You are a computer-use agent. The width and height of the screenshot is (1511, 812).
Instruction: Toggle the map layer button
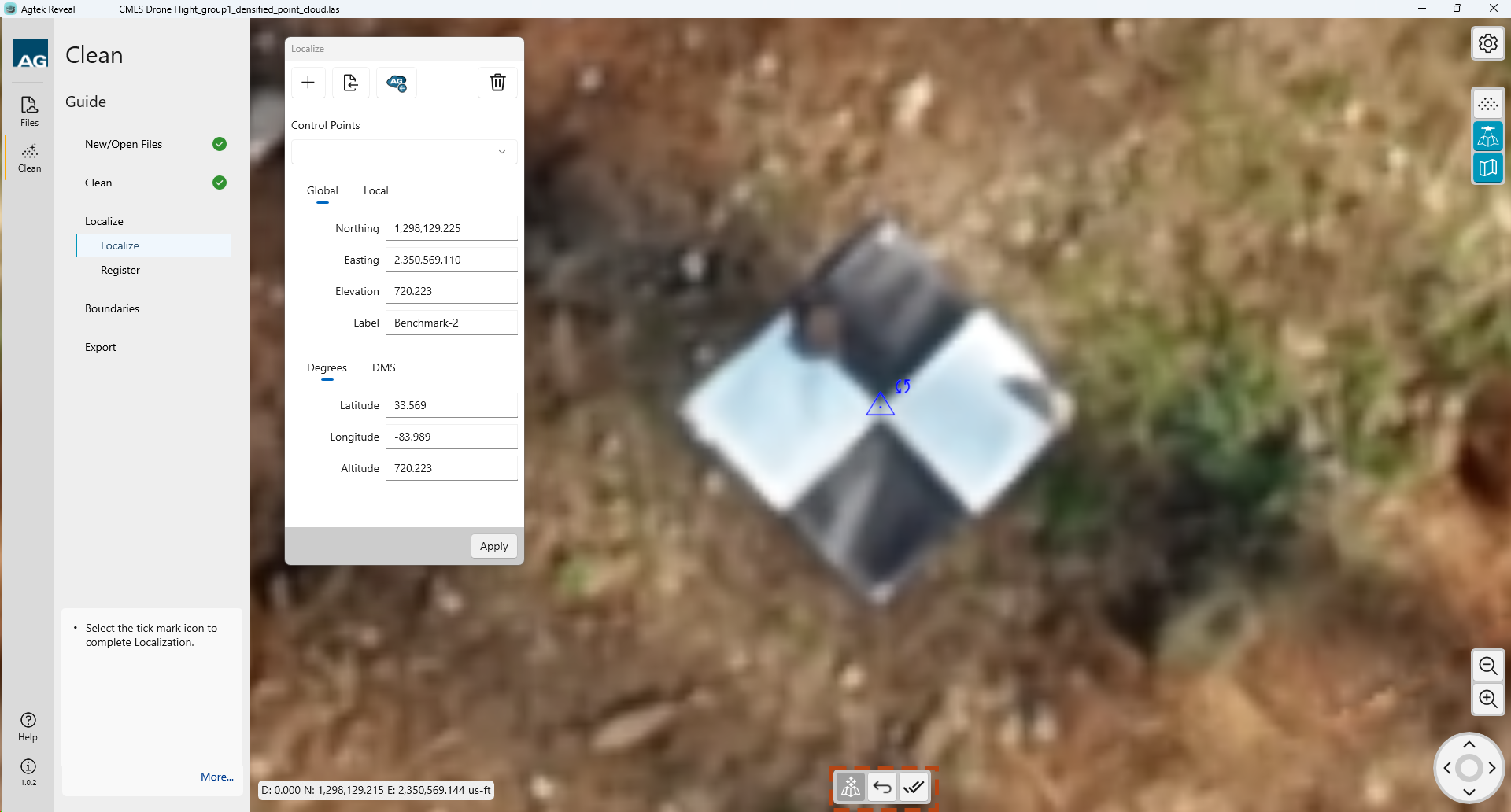[x=1487, y=168]
